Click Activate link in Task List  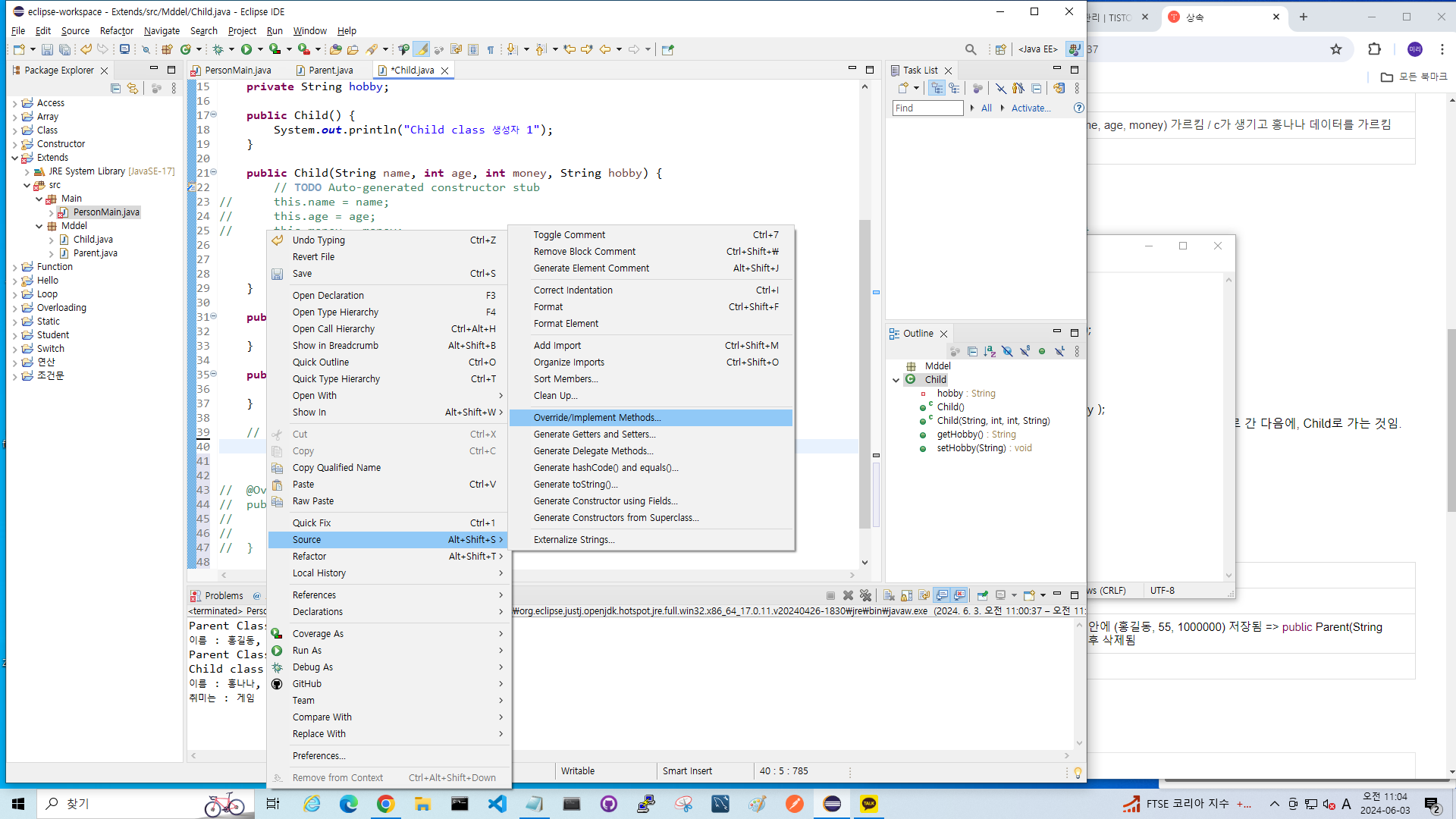click(1031, 108)
